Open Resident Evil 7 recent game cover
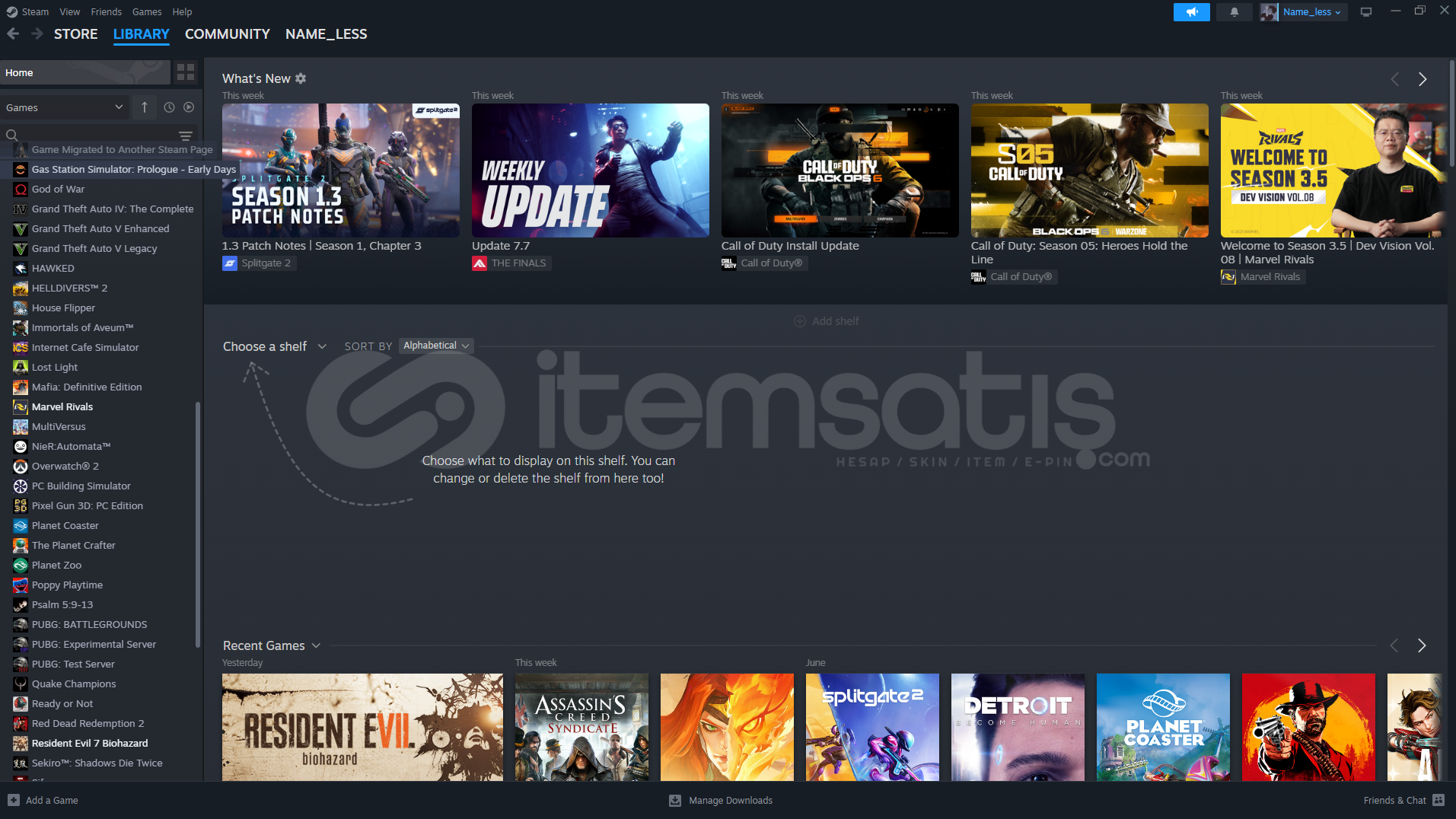 362,727
